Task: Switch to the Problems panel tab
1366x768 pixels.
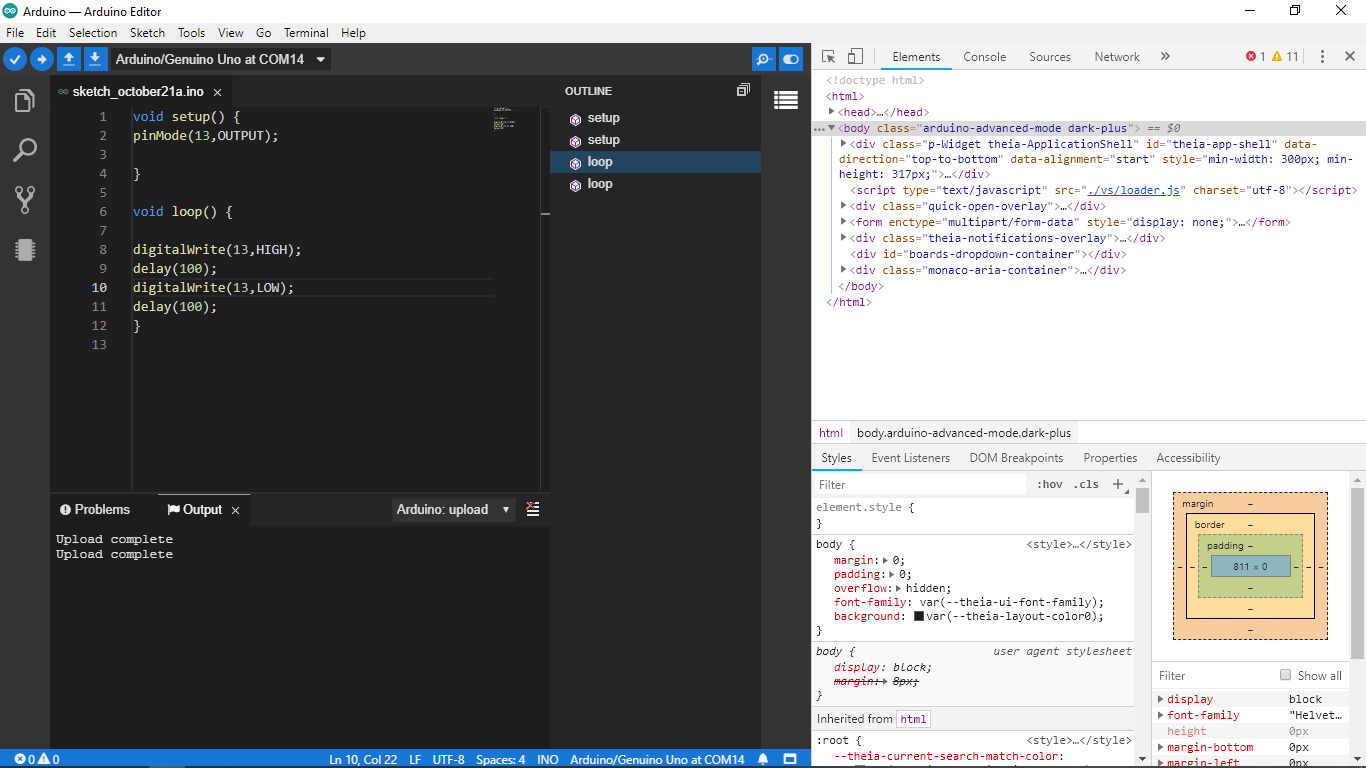Action: coord(95,510)
